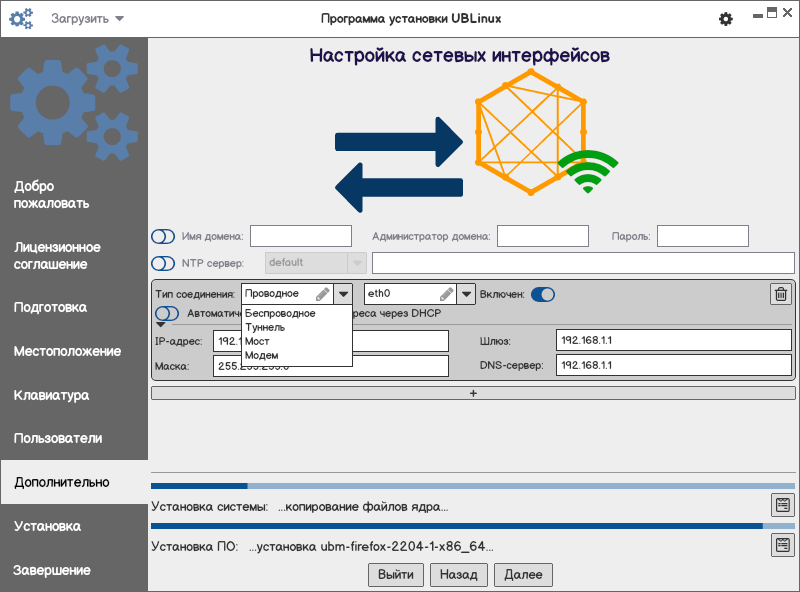800x592 pixels.
Task: Close the installer window
Action: [788, 13]
